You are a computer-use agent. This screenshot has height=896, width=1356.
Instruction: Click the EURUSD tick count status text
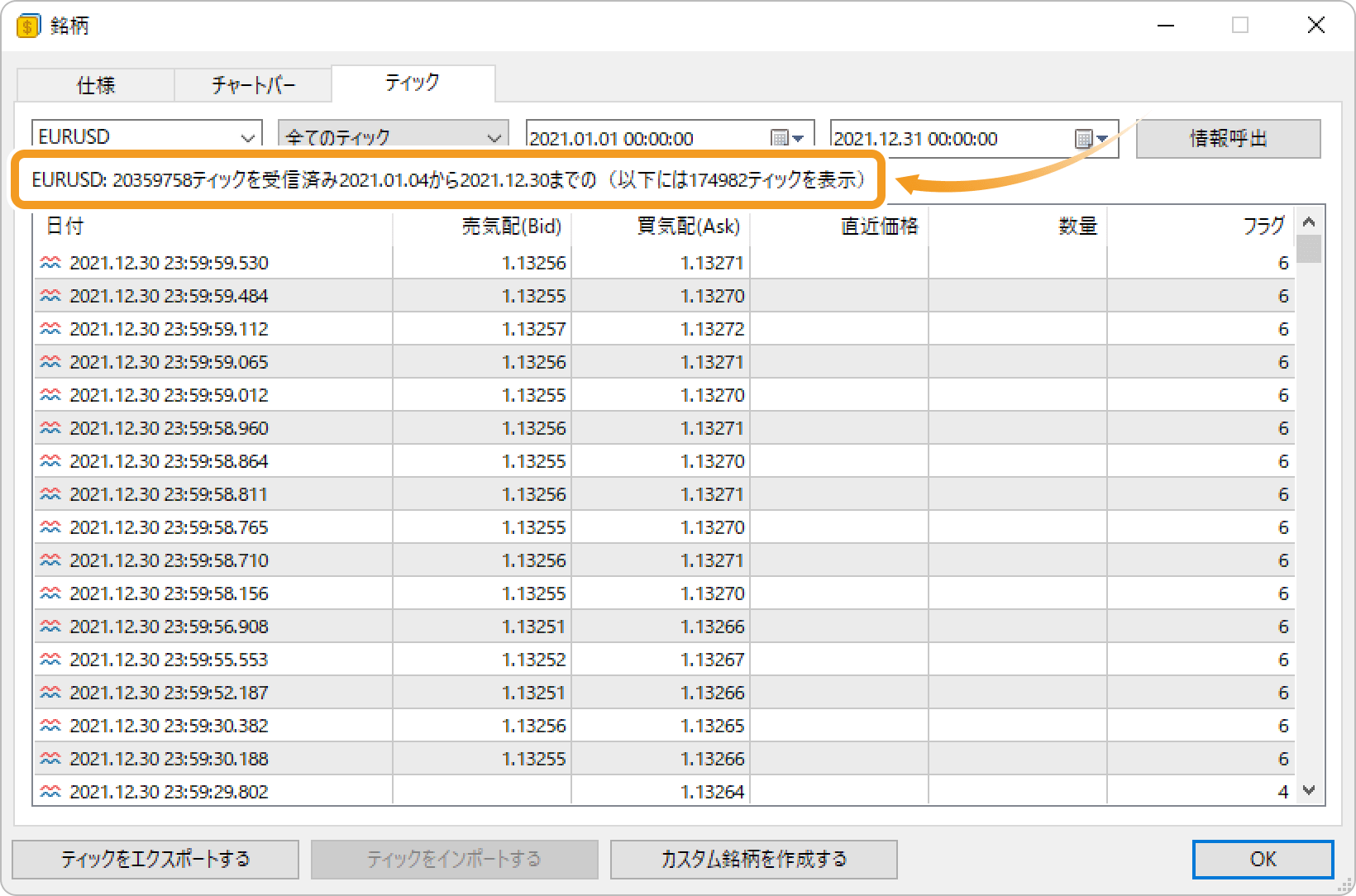(x=448, y=180)
